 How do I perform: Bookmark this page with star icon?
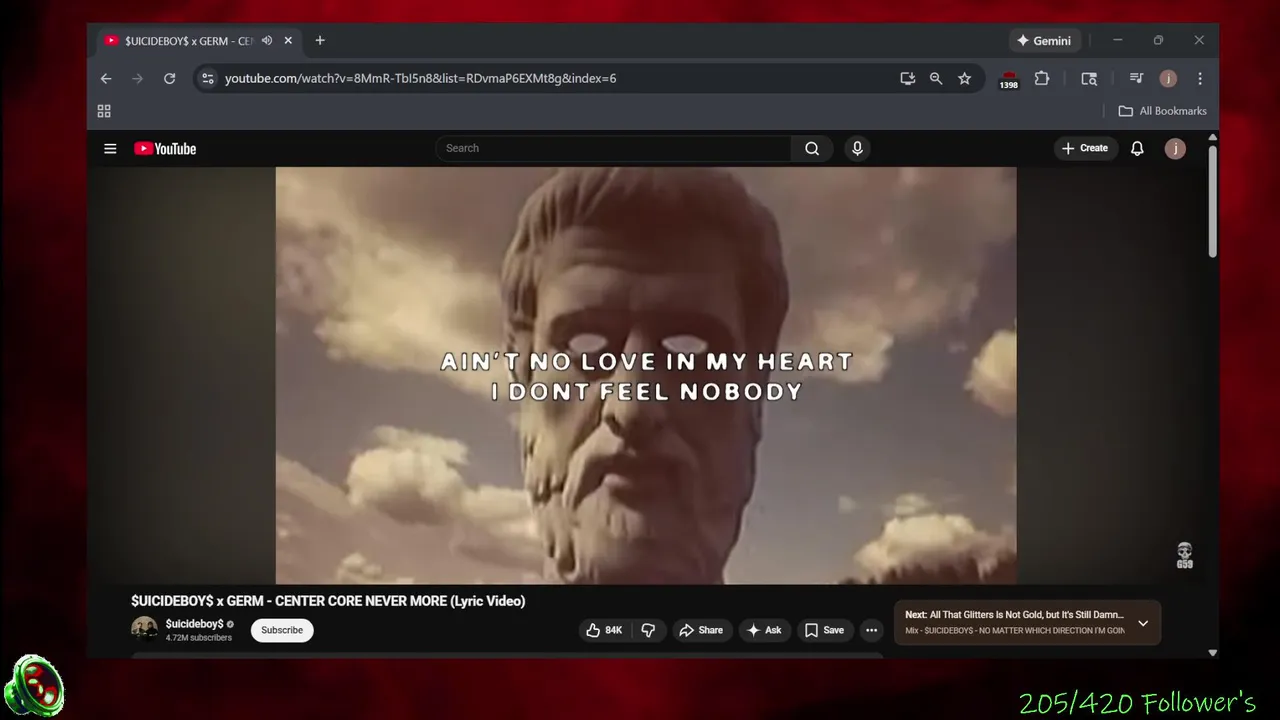tap(964, 78)
